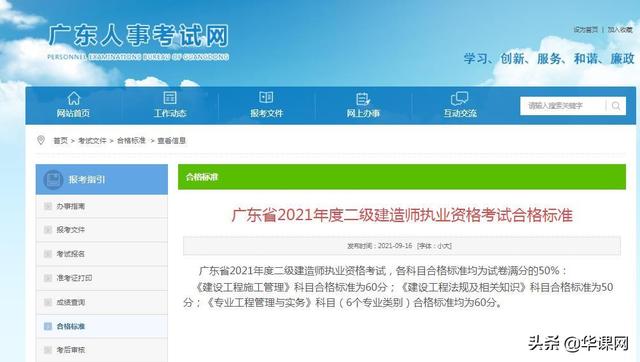Click the text 《专业工程管理与实务》
Screen dimensions: 640x362
(259, 303)
